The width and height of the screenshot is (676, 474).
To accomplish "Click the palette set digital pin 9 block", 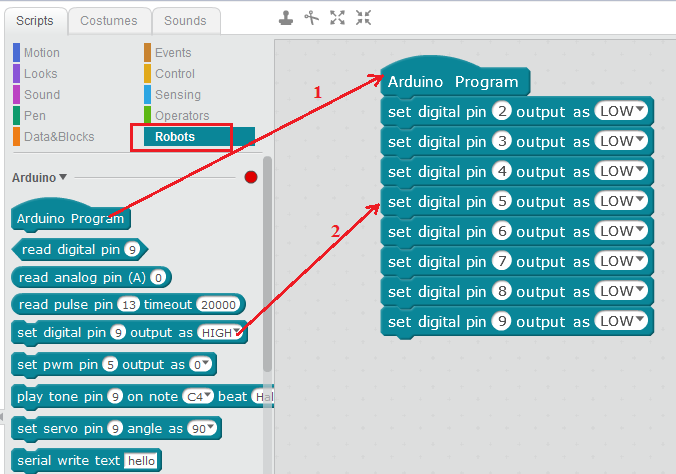I will [129, 333].
